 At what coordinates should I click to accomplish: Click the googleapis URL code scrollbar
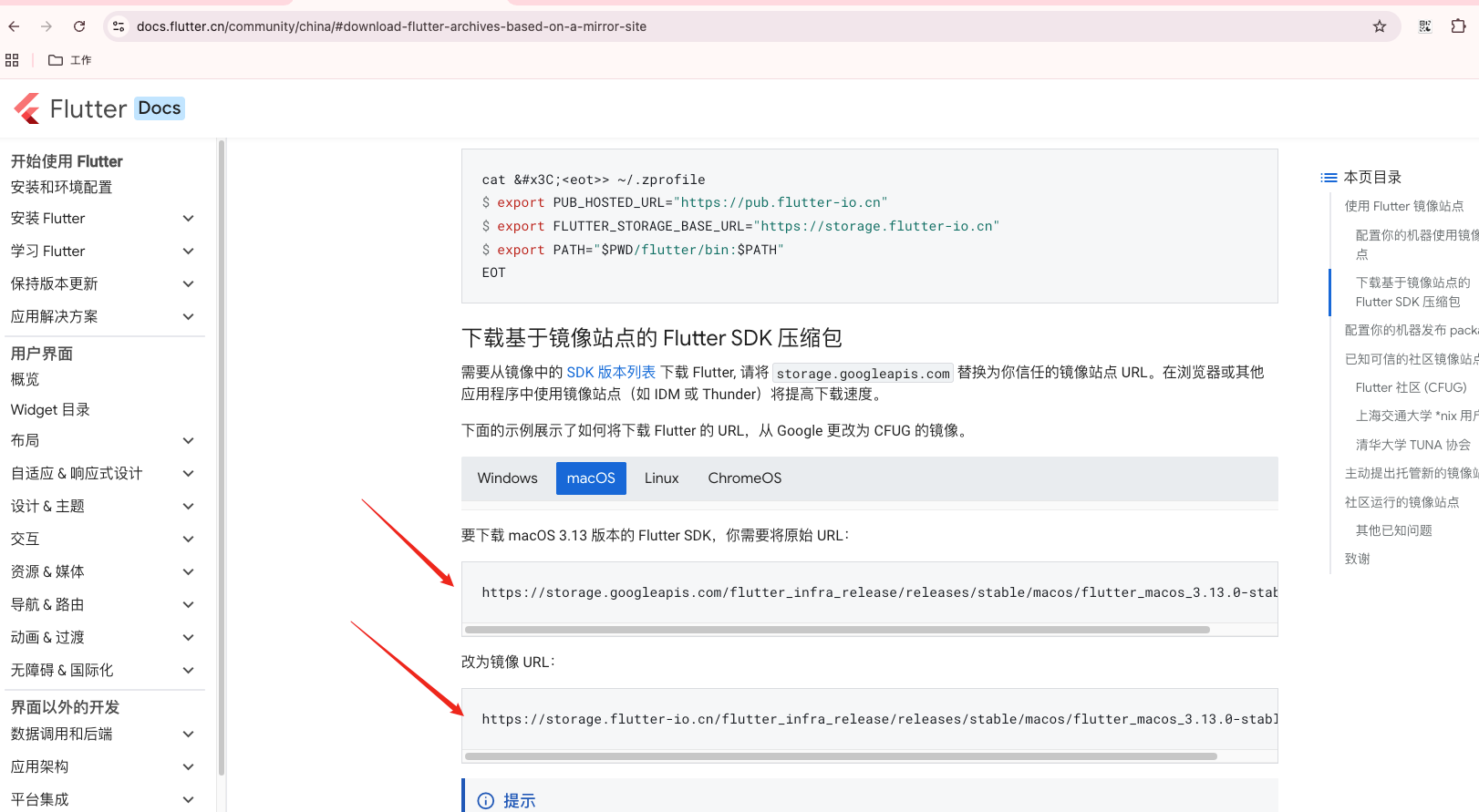tap(837, 630)
